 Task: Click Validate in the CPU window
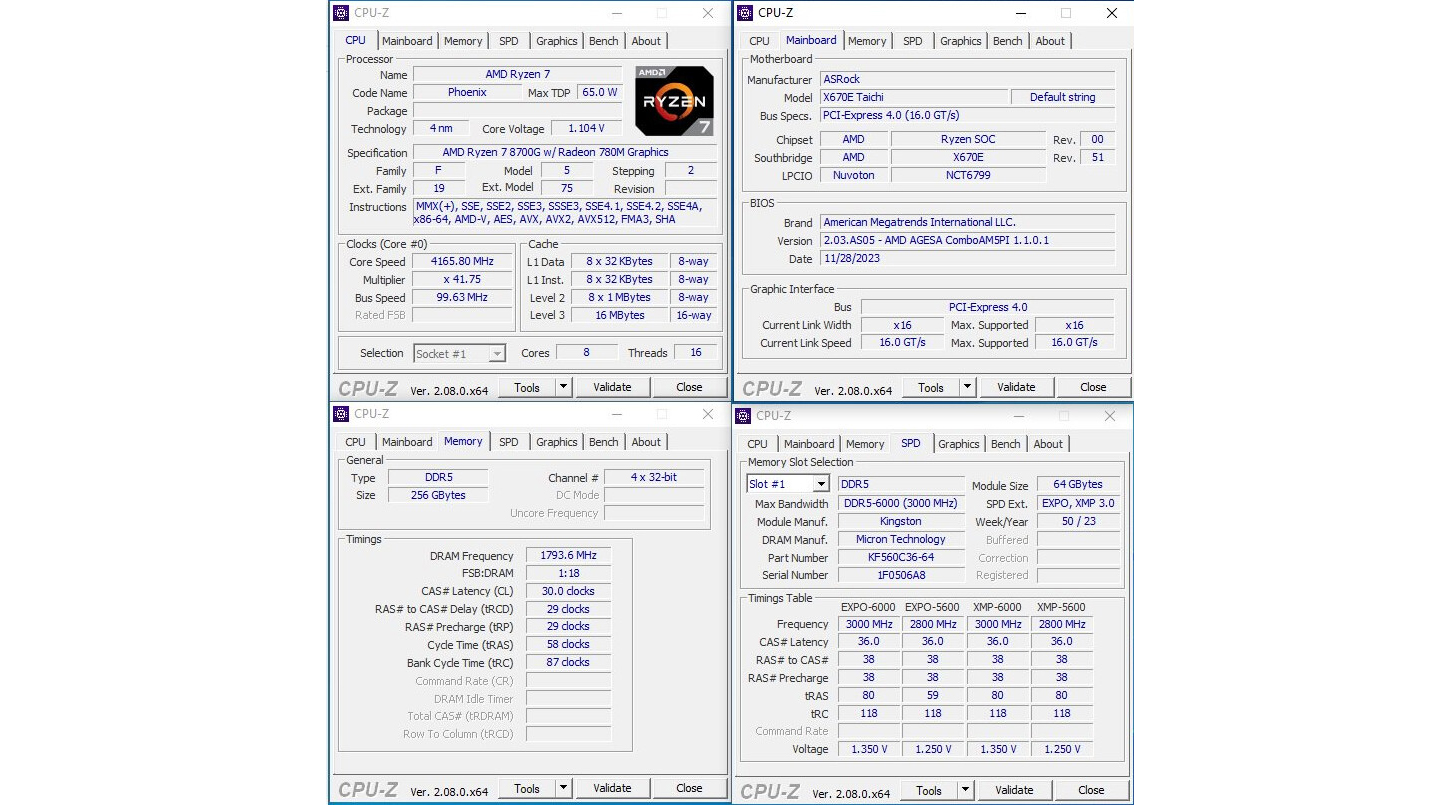coord(612,387)
